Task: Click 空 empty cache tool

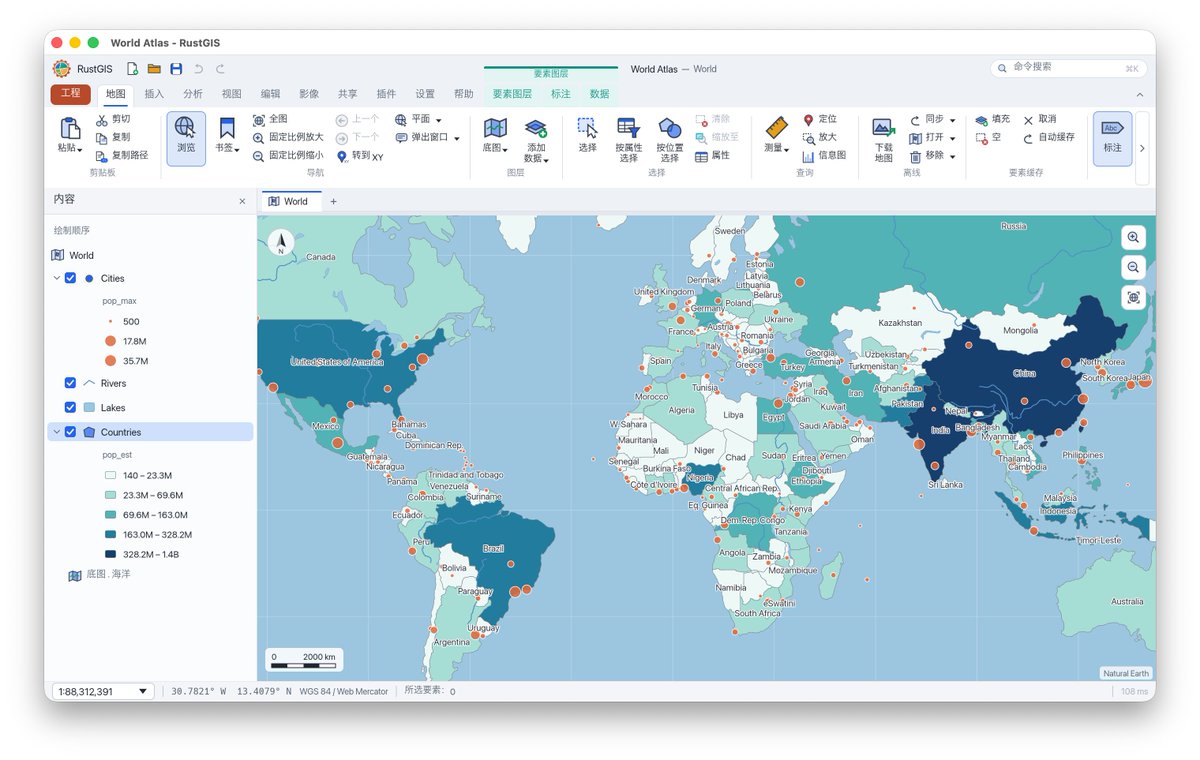Action: tap(988, 137)
